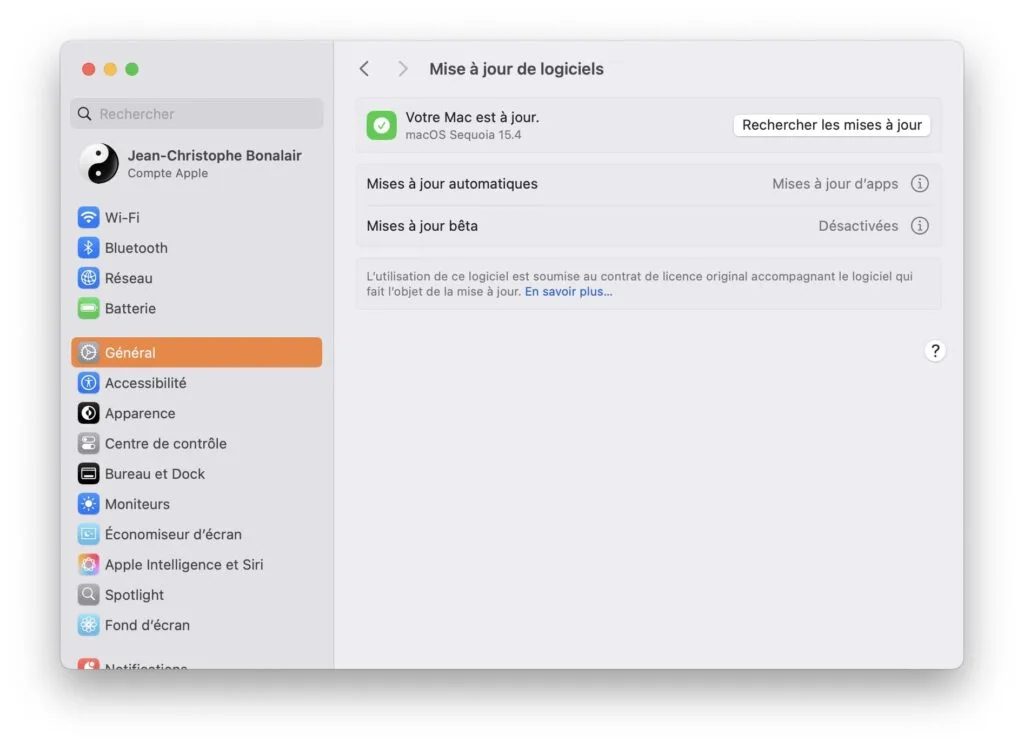1024x749 pixels.
Task: Select the Bluetooth settings icon
Action: tap(89, 247)
